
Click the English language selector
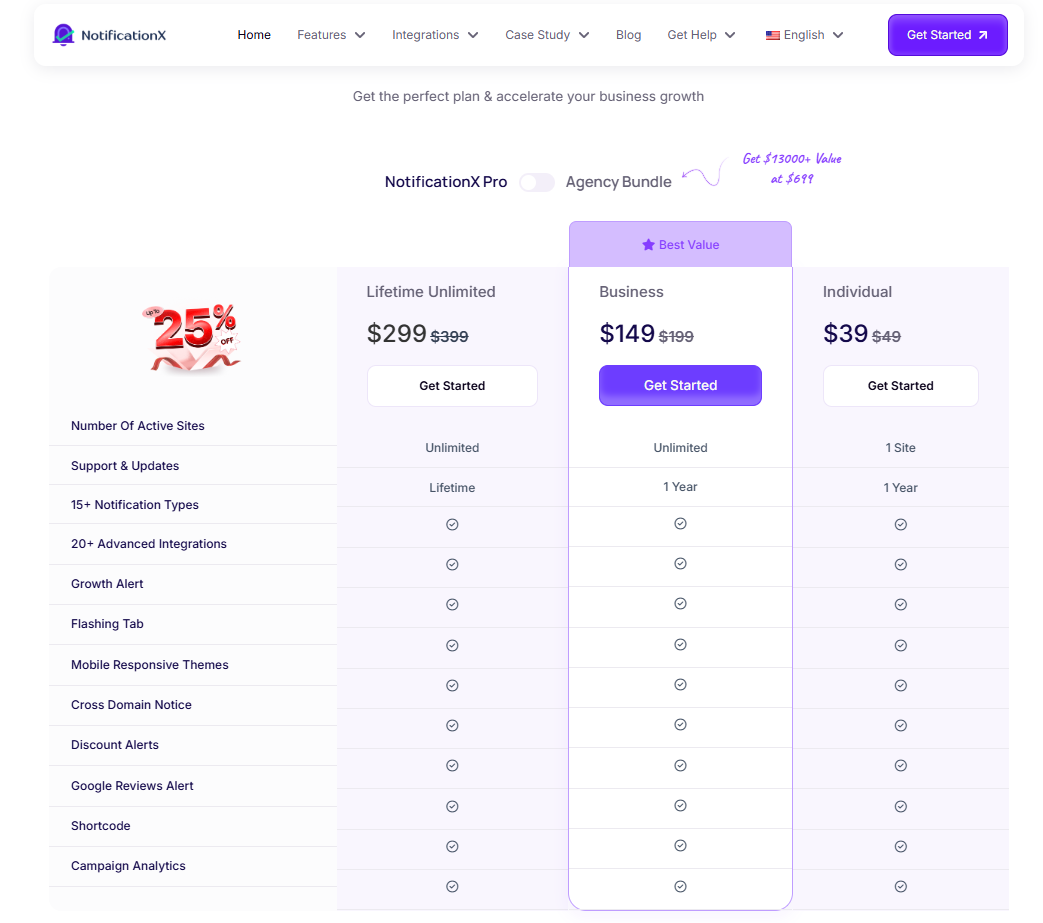[803, 34]
